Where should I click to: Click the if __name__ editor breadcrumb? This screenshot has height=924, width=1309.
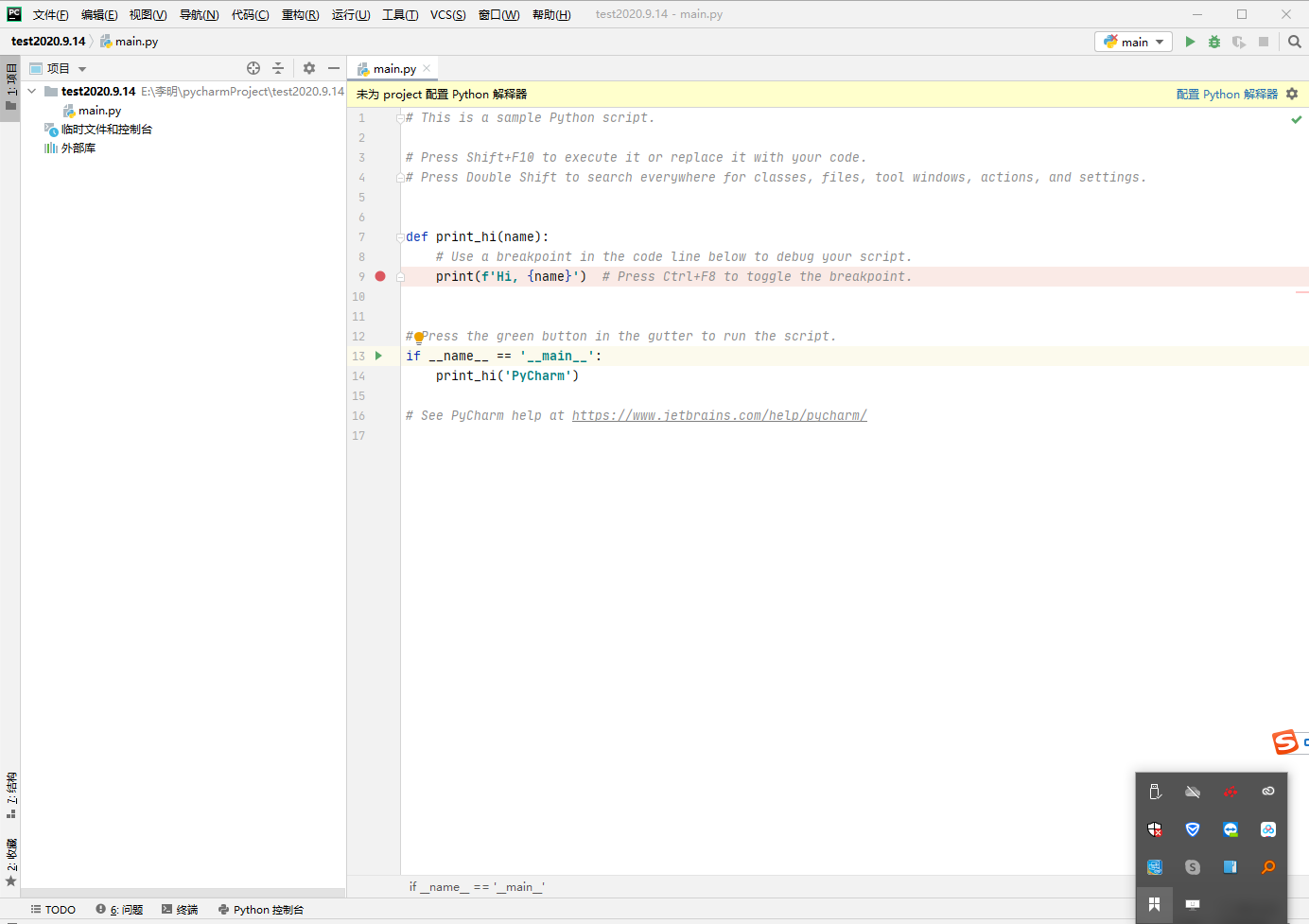coord(477,887)
